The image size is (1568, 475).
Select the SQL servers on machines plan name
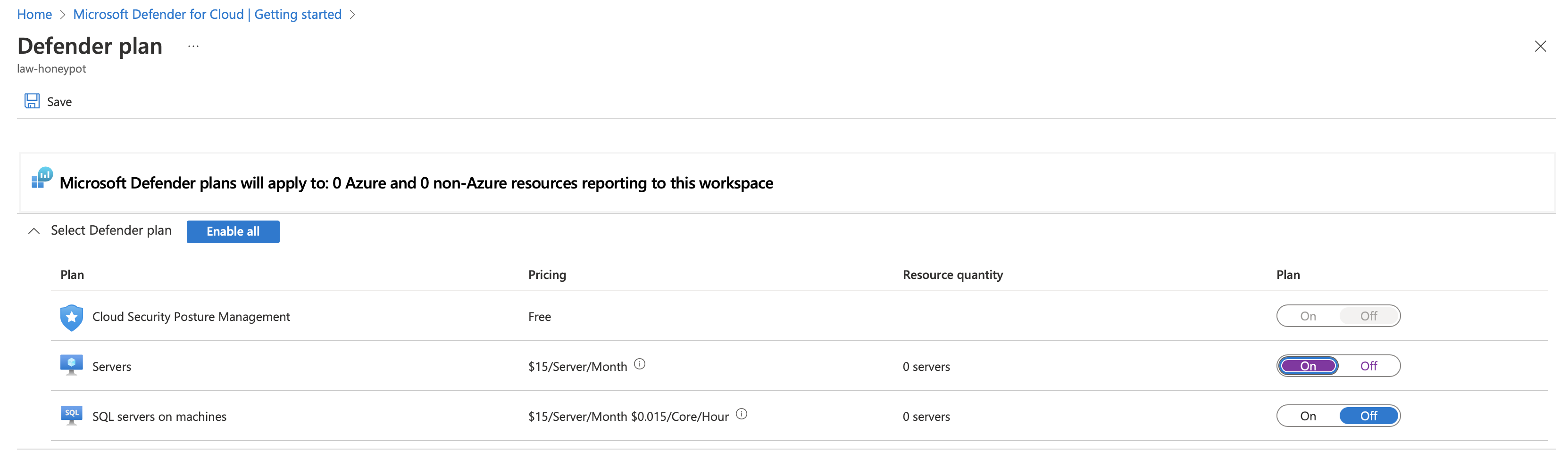(x=159, y=417)
